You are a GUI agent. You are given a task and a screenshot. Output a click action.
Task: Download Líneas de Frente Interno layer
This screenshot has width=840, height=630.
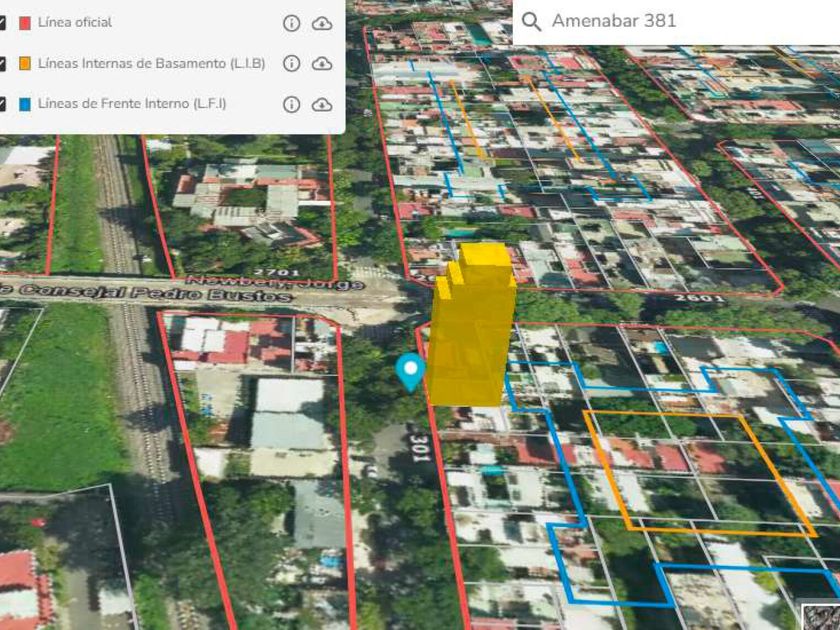tap(322, 104)
